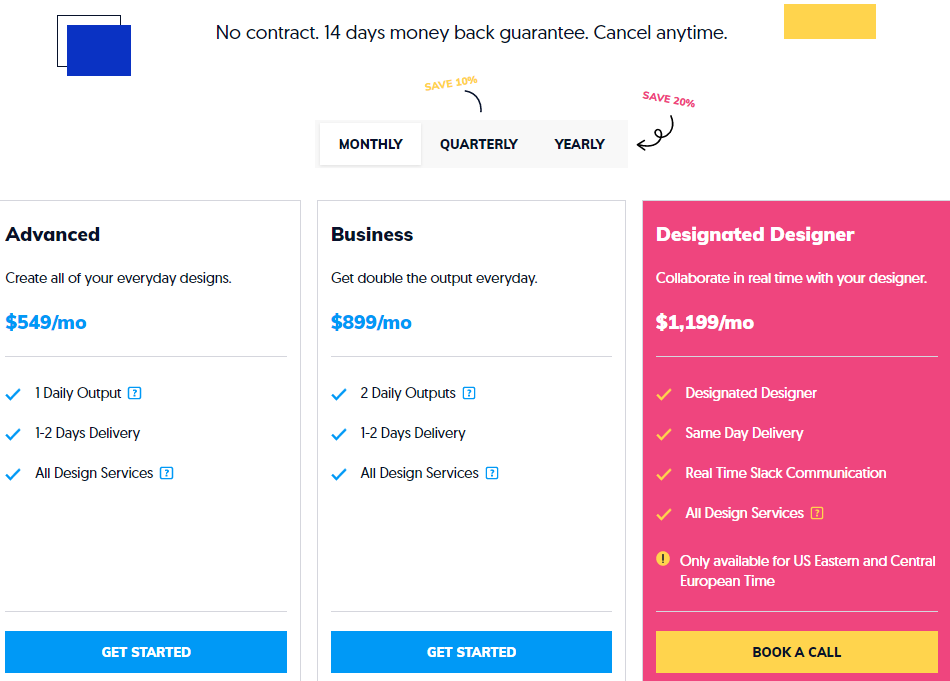Open help icon beside 1 Daily Output
This screenshot has width=950, height=681.
click(x=135, y=393)
